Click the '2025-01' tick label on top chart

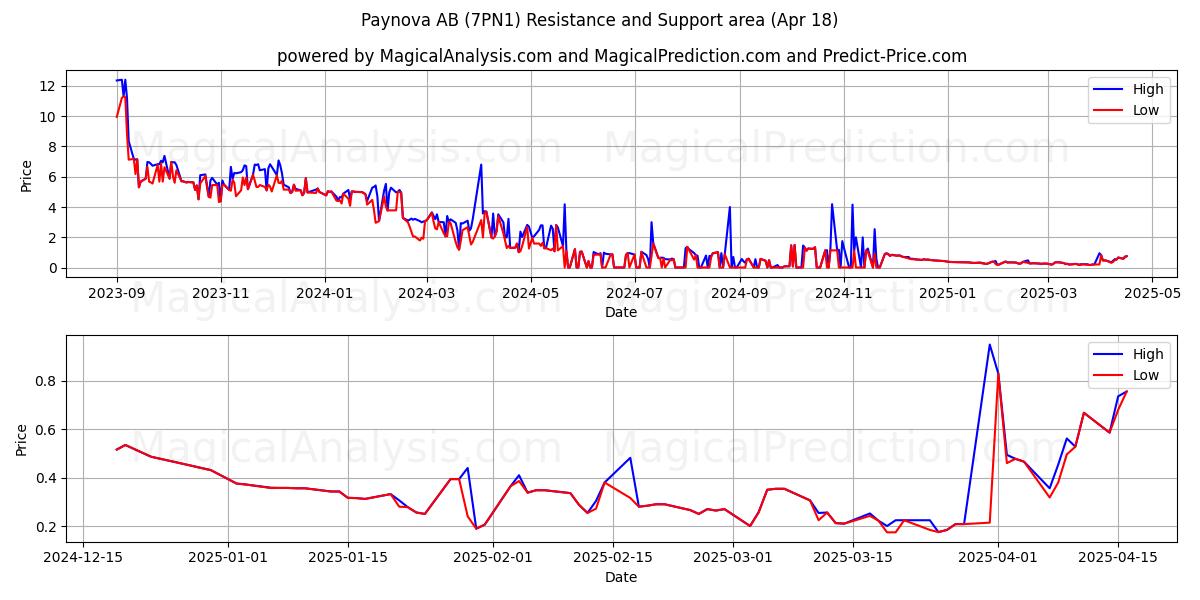[946, 293]
